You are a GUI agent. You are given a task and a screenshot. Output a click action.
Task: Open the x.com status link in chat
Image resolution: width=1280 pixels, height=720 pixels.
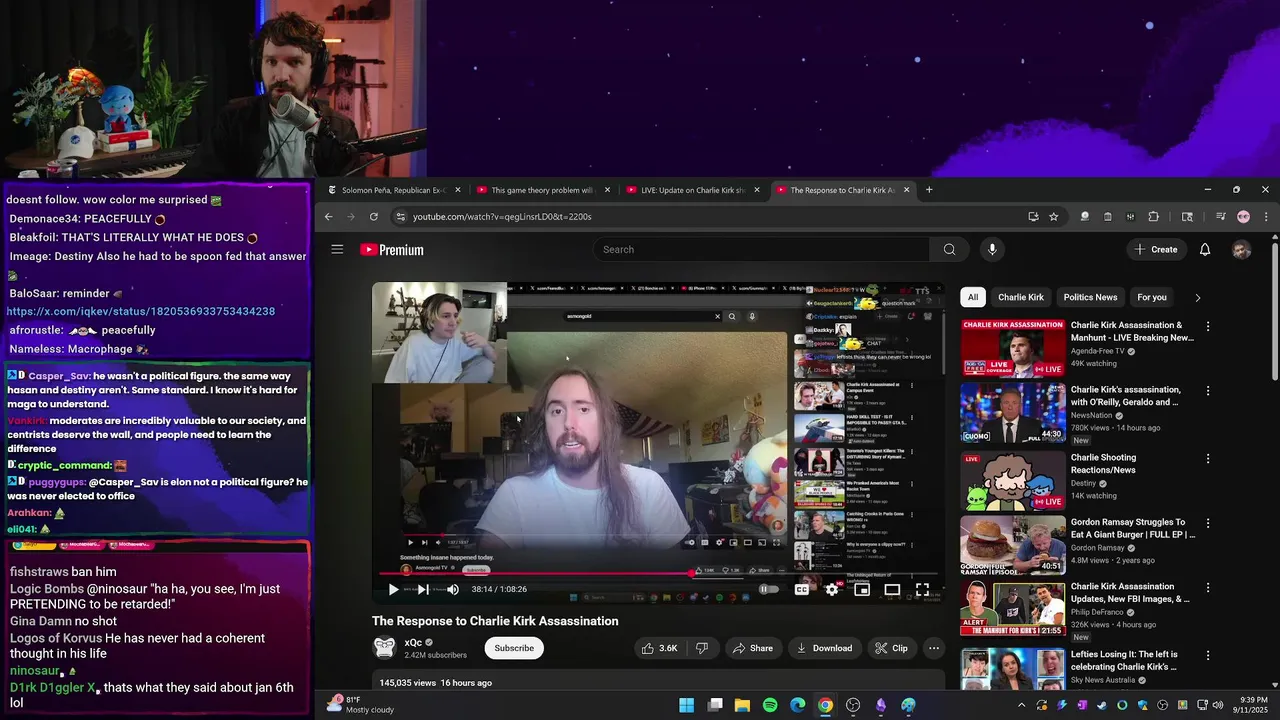pyautogui.click(x=141, y=311)
